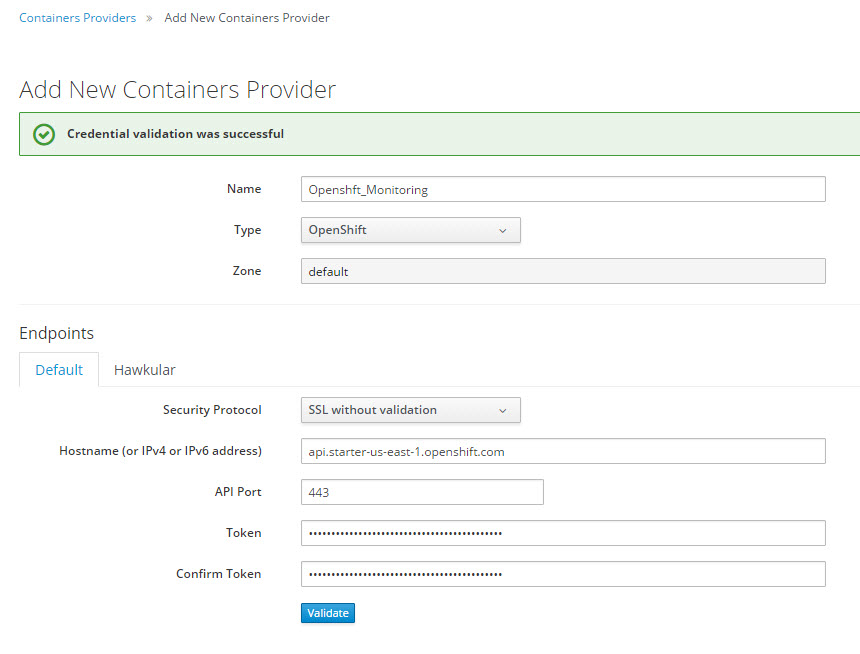Open the Type dropdown showing OpenShift
The width and height of the screenshot is (860, 654).
[410, 230]
